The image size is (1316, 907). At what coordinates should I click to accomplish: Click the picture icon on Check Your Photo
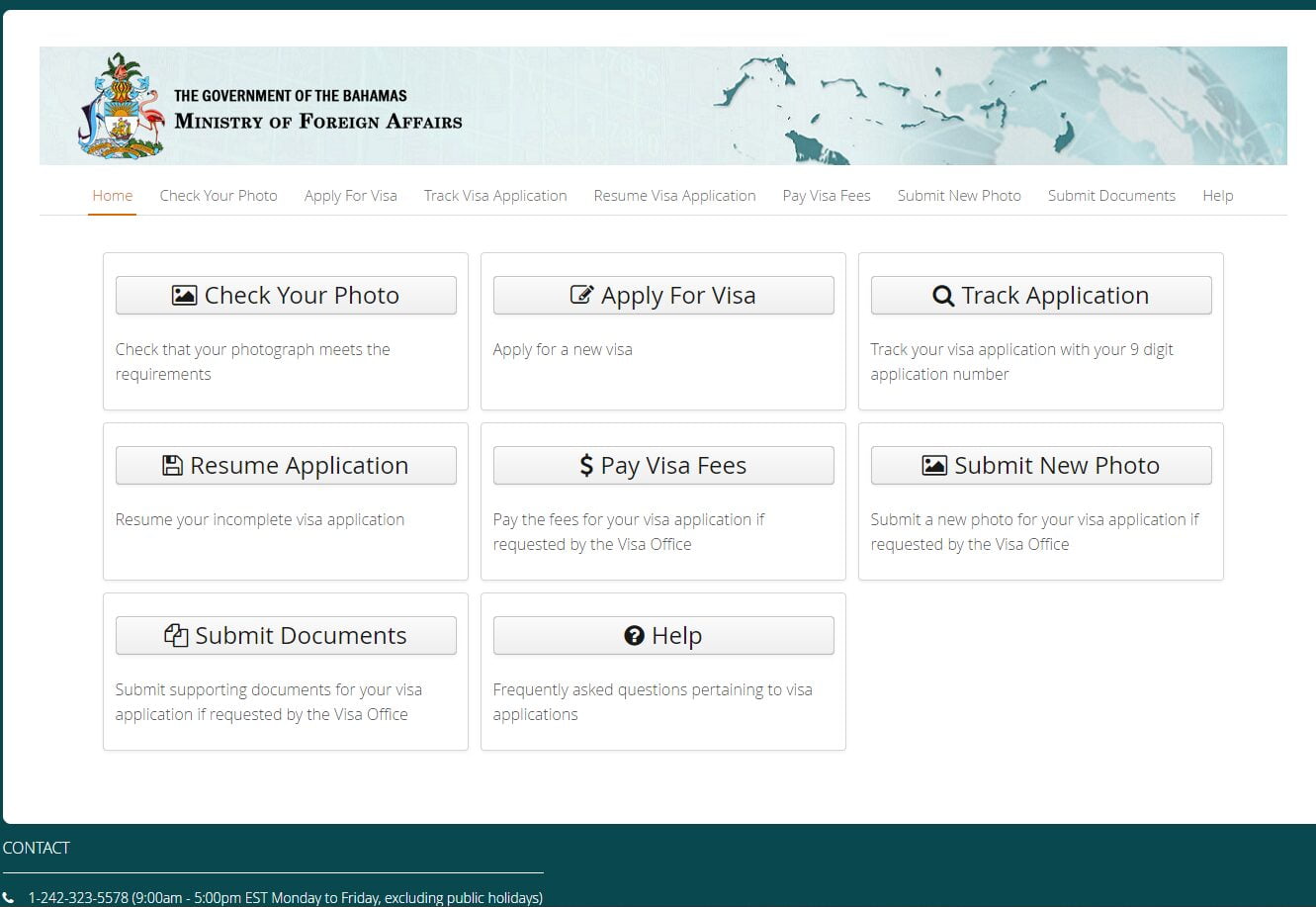184,296
